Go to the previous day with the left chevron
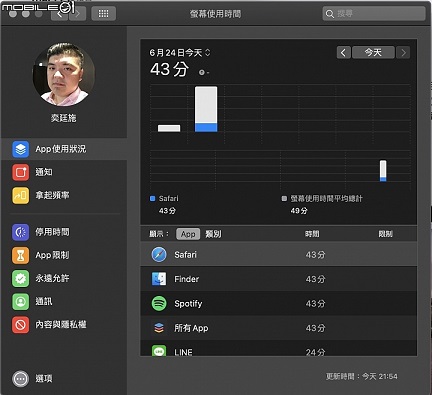Screen dimensions: 432x395 tap(344, 53)
